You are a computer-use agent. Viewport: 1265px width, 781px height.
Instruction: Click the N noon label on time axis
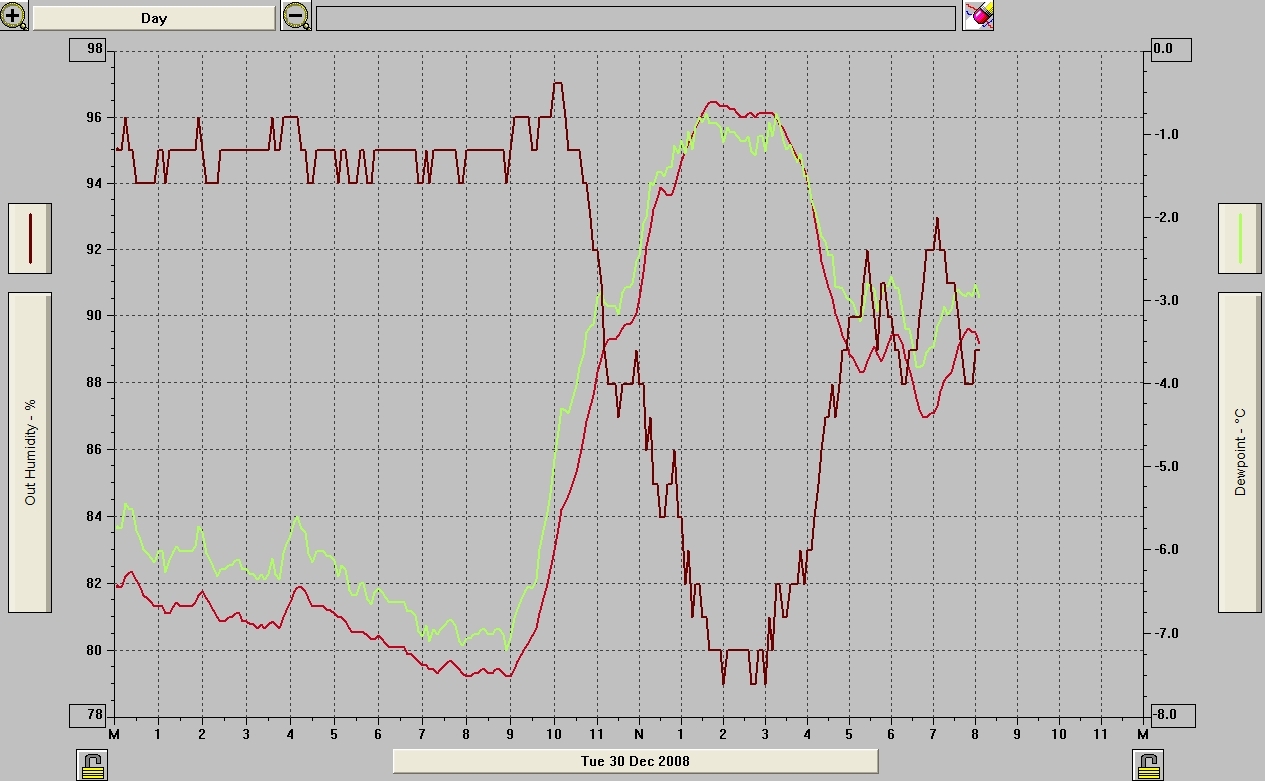(x=638, y=733)
